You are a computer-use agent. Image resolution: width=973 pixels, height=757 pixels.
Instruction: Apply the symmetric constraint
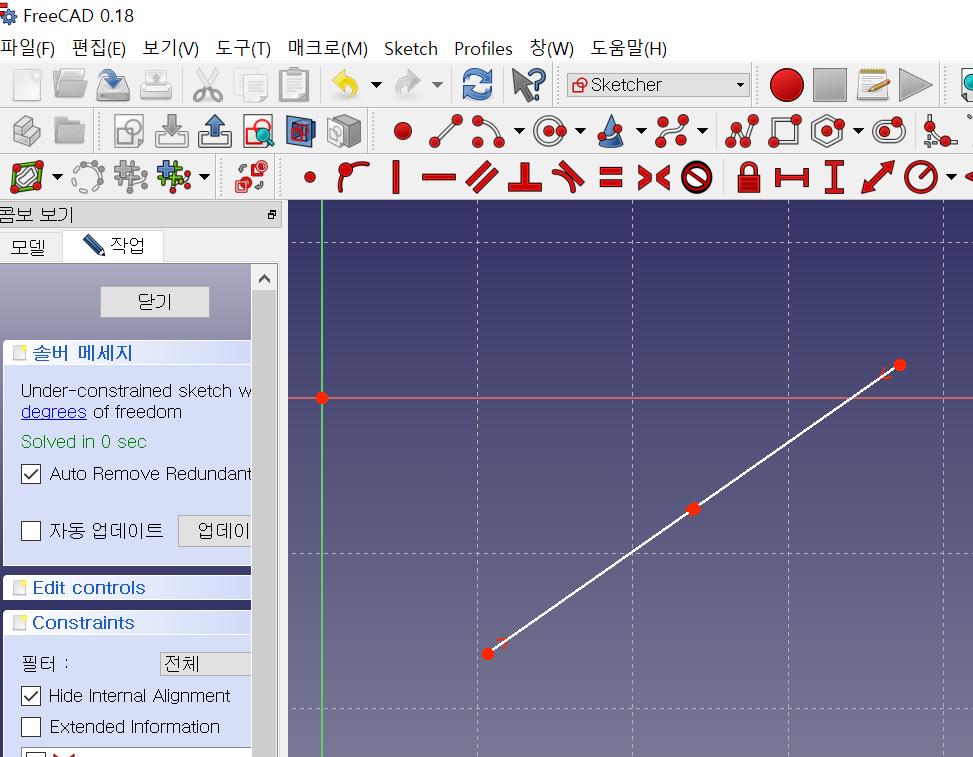(x=653, y=177)
